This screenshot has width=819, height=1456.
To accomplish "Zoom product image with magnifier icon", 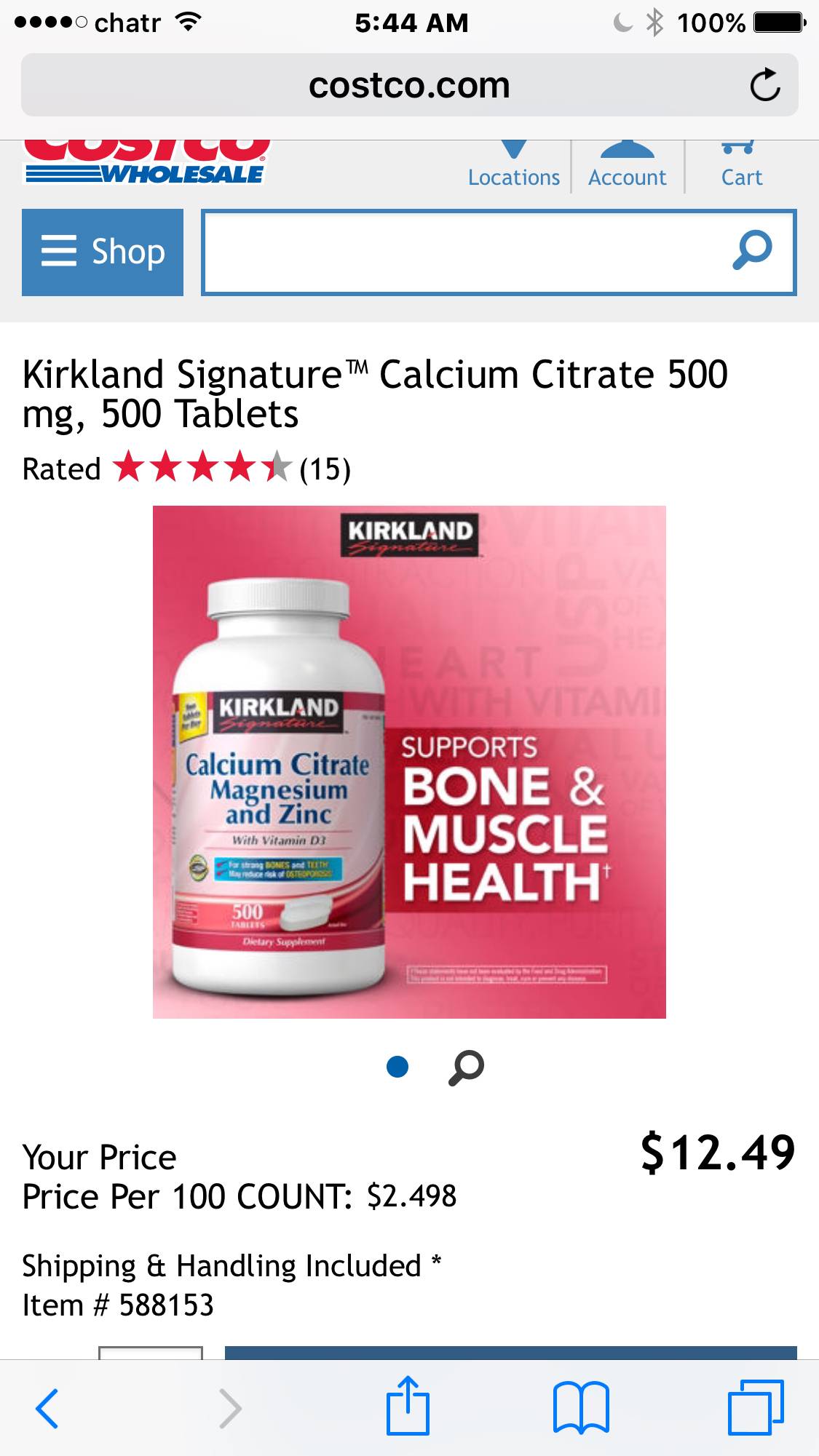I will pos(466,1067).
